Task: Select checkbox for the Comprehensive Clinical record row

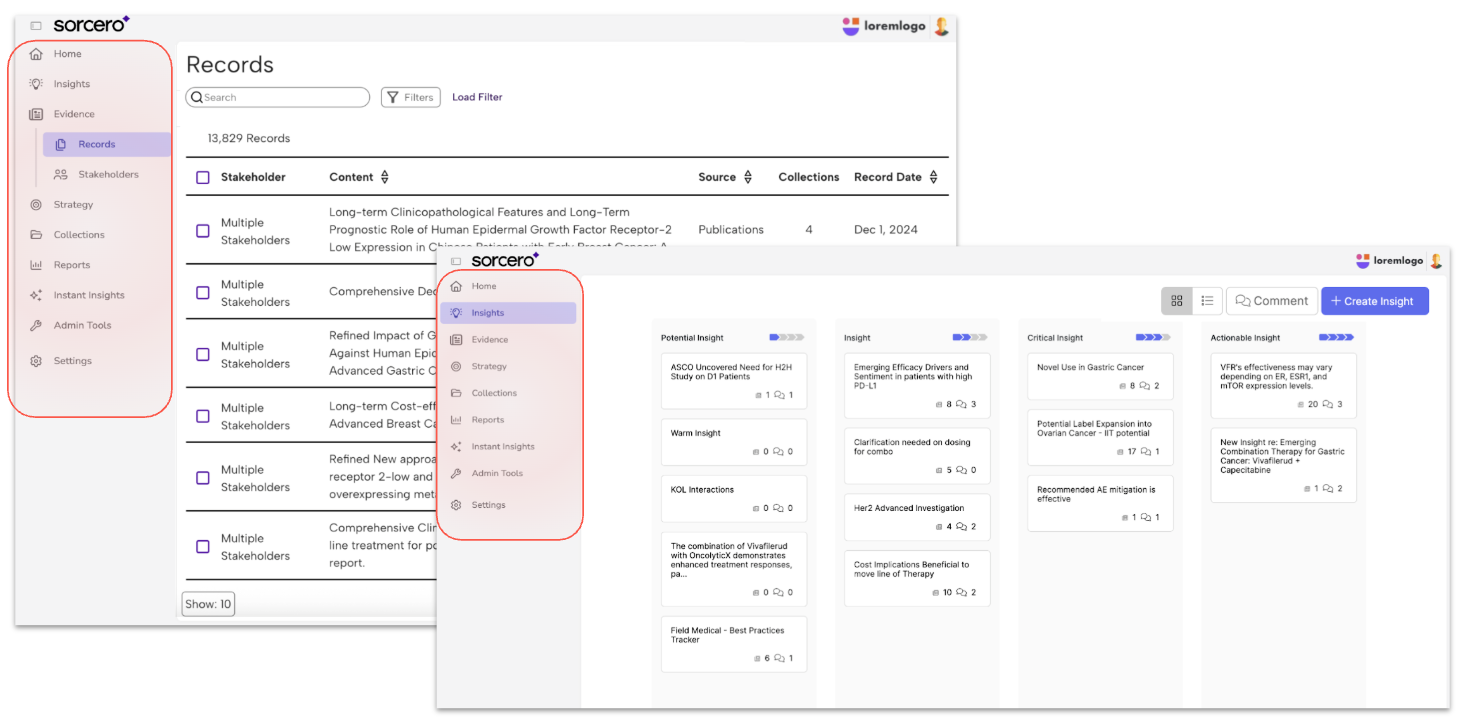Action: click(x=203, y=547)
